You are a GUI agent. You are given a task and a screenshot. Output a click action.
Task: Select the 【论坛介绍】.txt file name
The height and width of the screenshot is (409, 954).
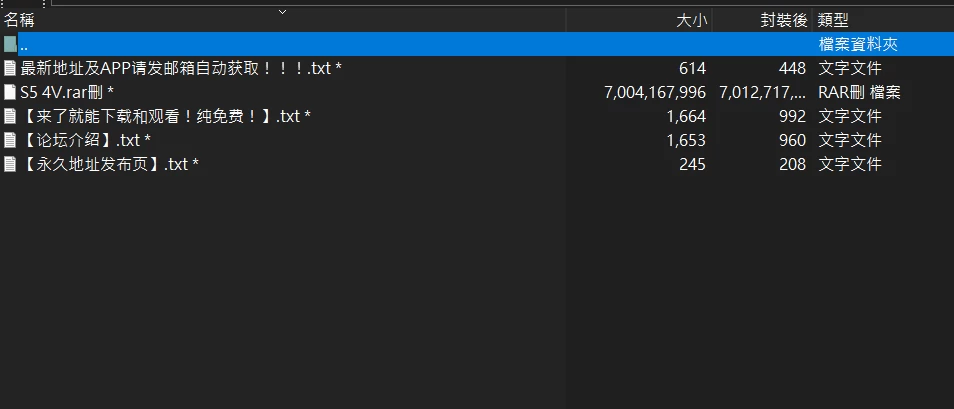(86, 140)
